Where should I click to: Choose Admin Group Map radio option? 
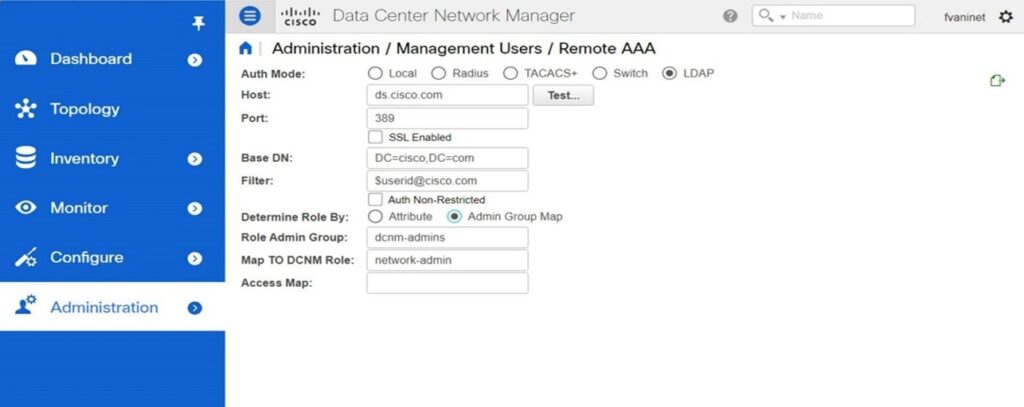(455, 216)
